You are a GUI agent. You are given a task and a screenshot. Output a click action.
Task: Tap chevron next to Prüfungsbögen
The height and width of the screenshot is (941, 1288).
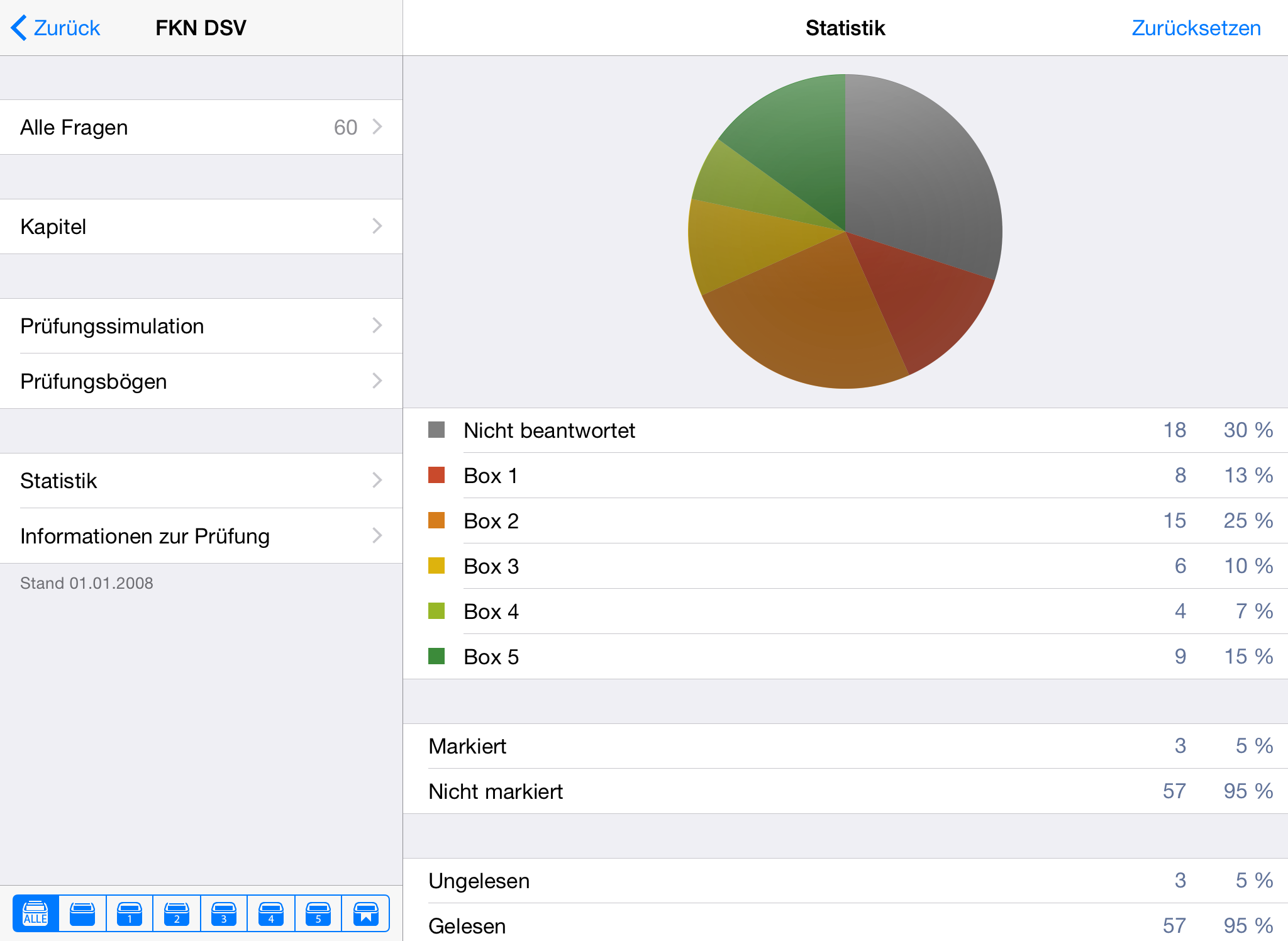377,381
